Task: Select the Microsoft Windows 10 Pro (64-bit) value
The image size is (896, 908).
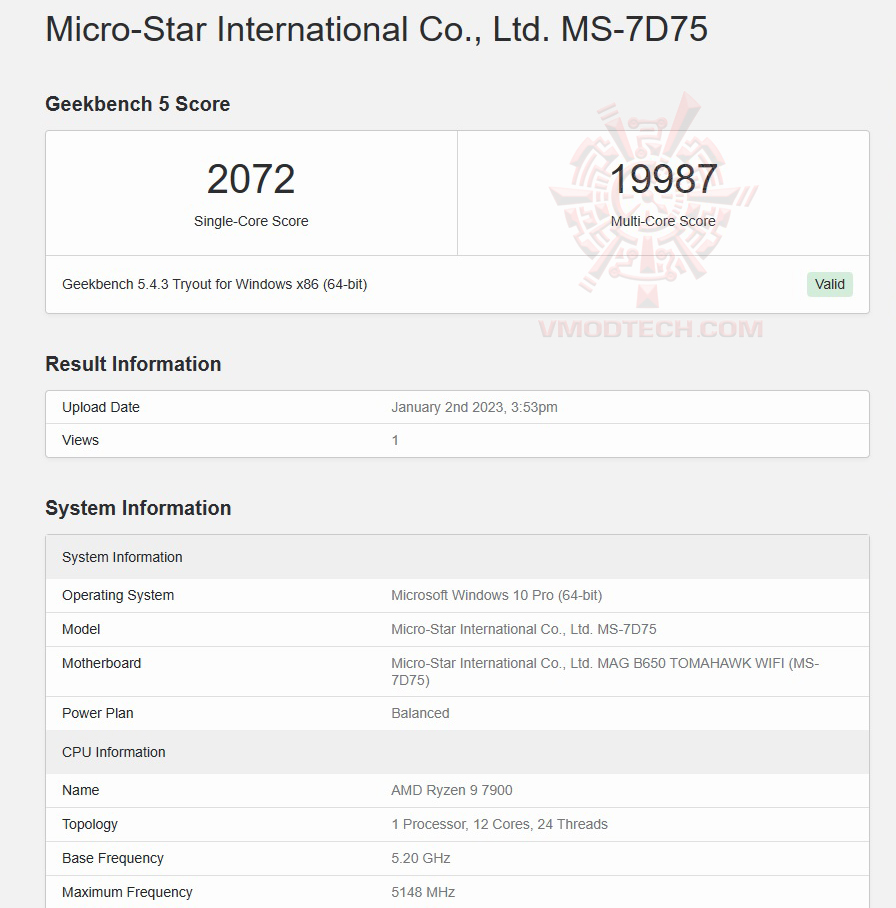Action: 497,595
